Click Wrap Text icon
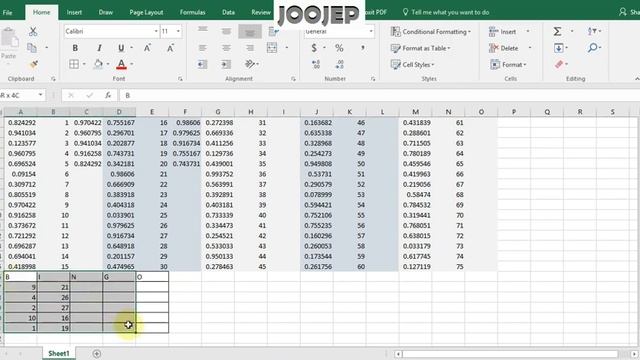640x360 pixels. (x=273, y=31)
